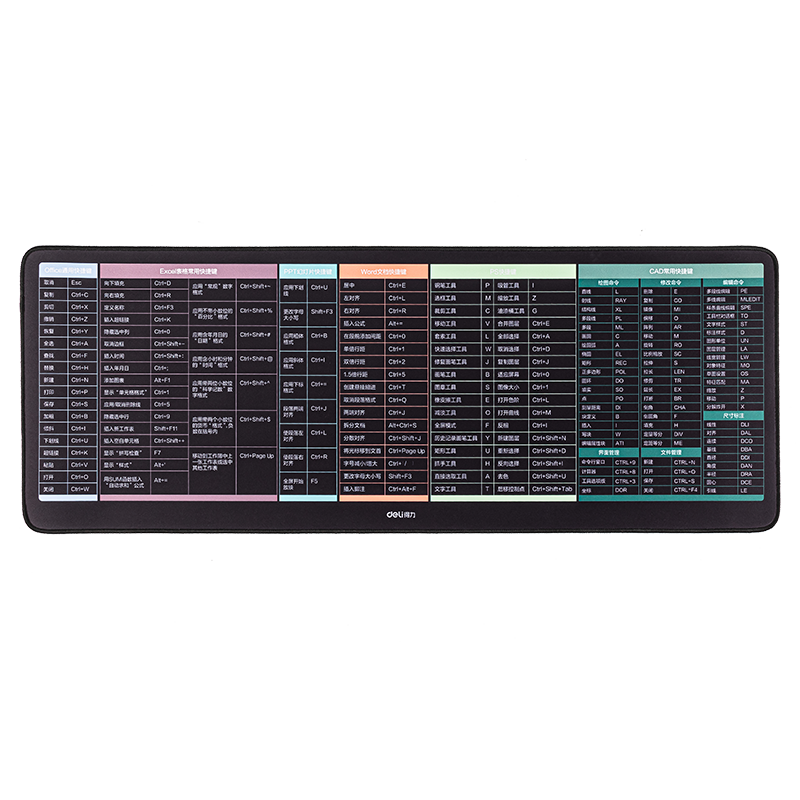Click the Esc cell in the Office column
The image size is (800, 800).
coord(83,283)
